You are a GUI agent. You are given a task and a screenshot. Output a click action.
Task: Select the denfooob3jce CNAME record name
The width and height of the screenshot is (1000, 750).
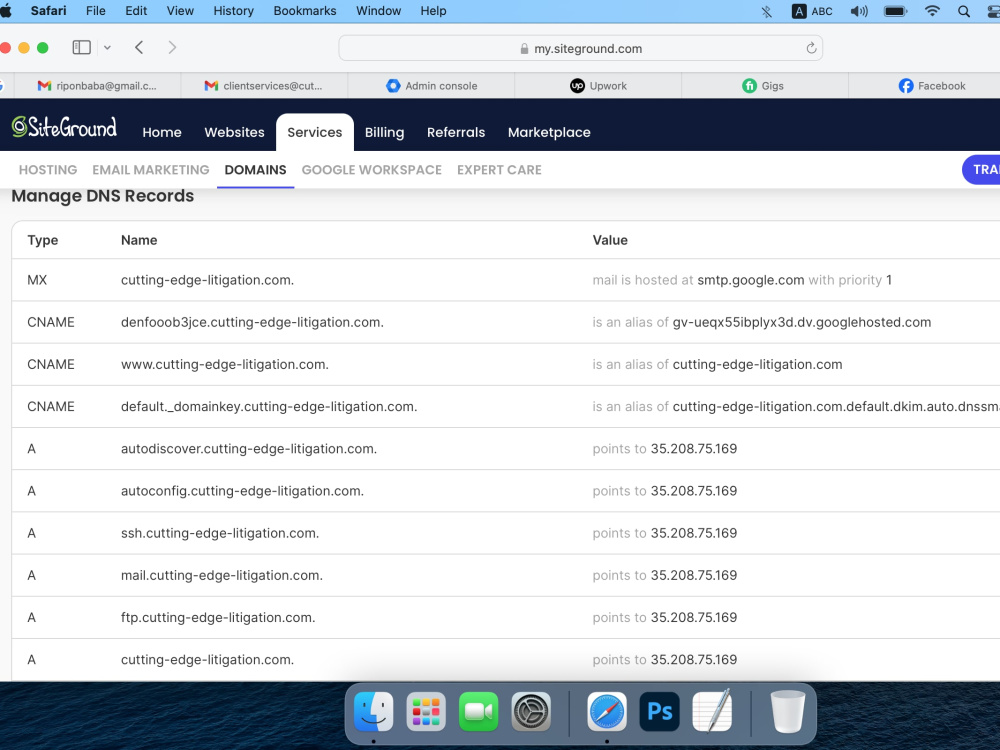(252, 322)
